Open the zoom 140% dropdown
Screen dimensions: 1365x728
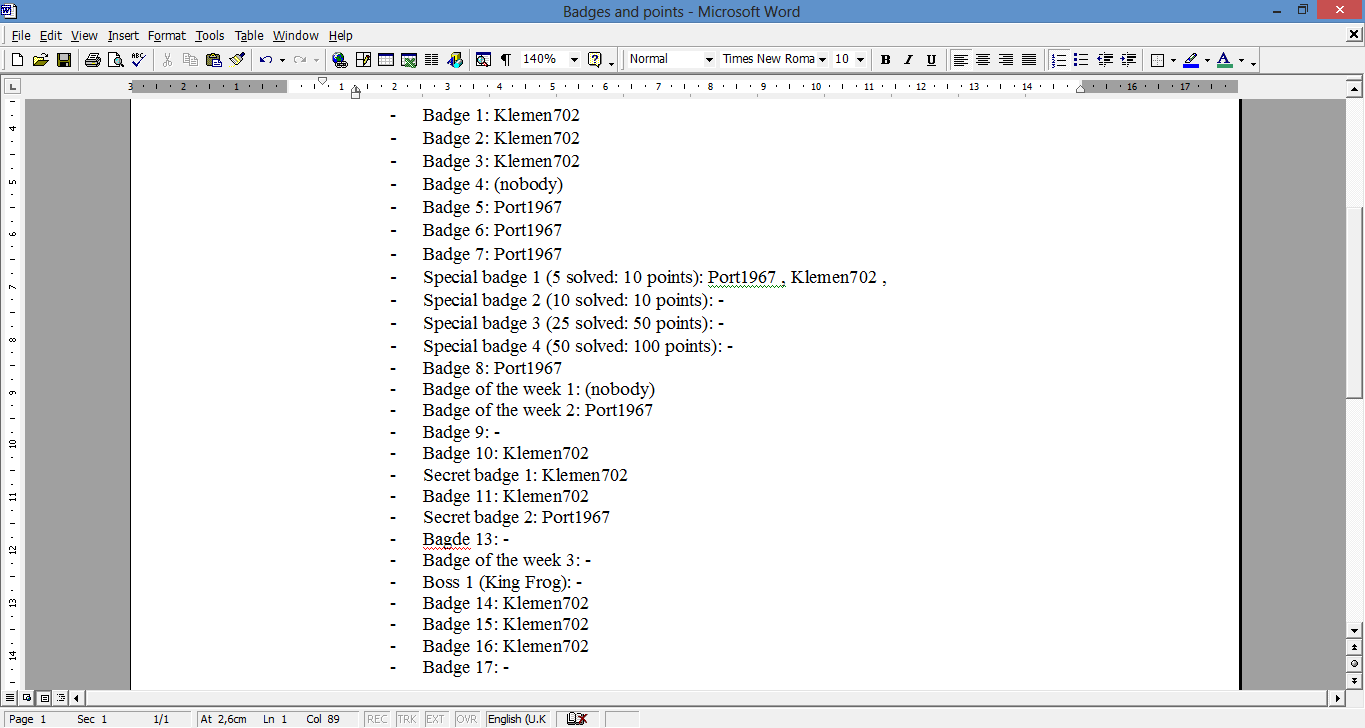tap(574, 60)
